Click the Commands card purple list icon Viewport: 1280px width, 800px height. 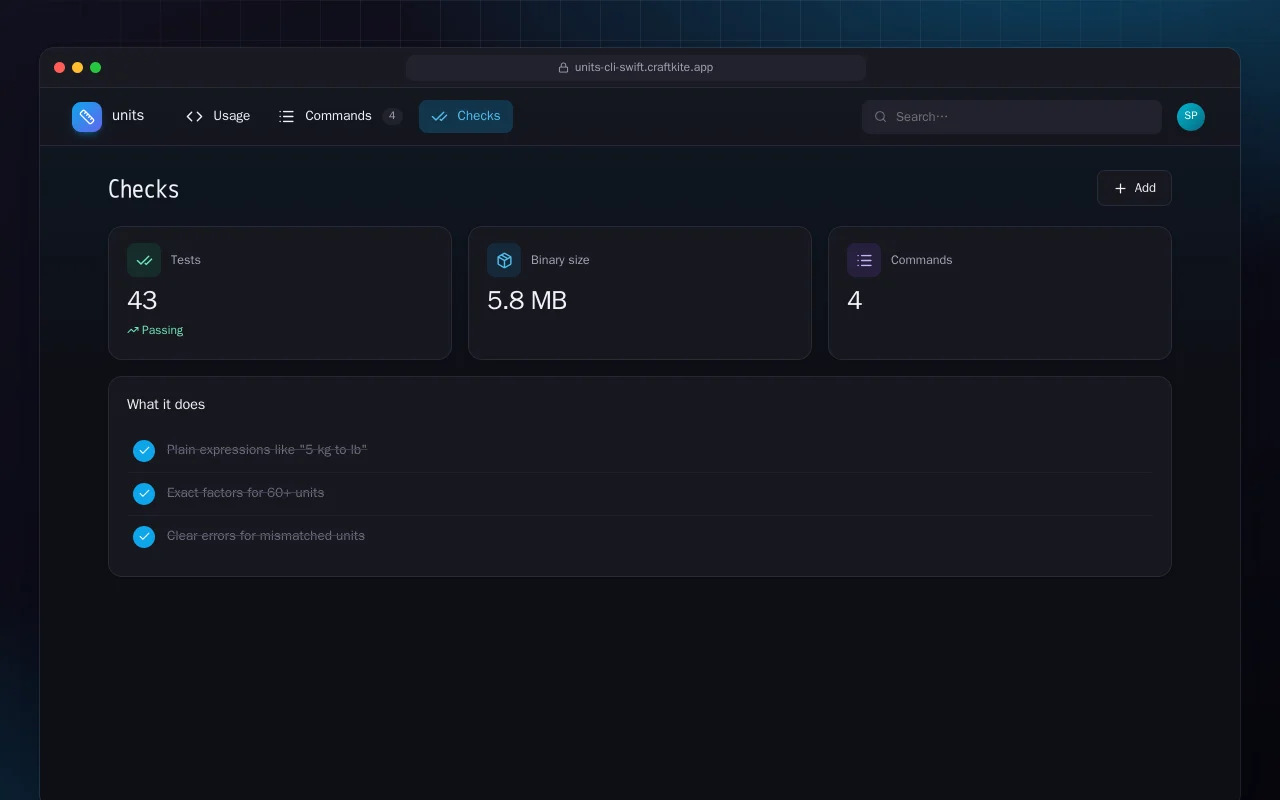click(864, 260)
